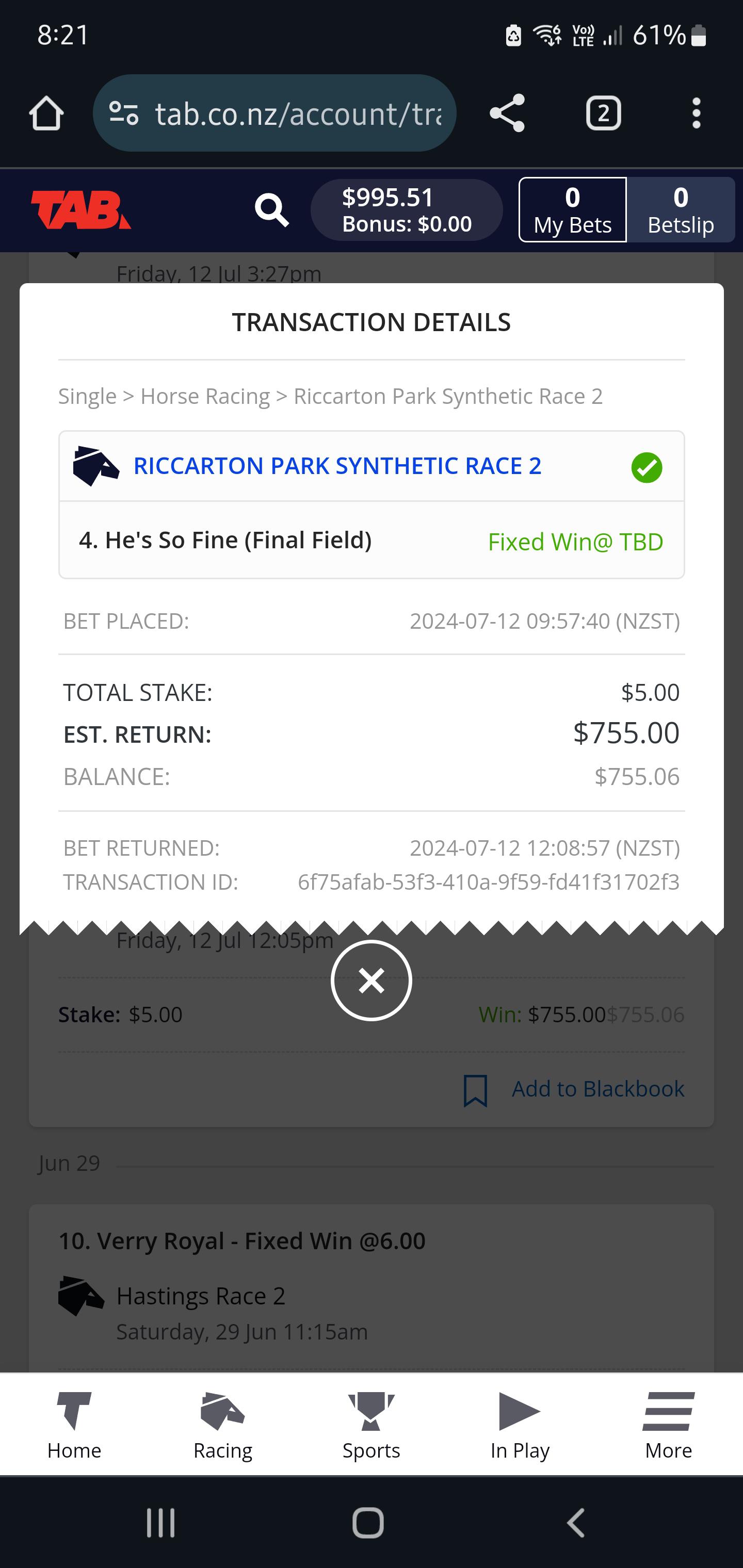Tap the browser home icon
The image size is (743, 1568).
[x=46, y=113]
